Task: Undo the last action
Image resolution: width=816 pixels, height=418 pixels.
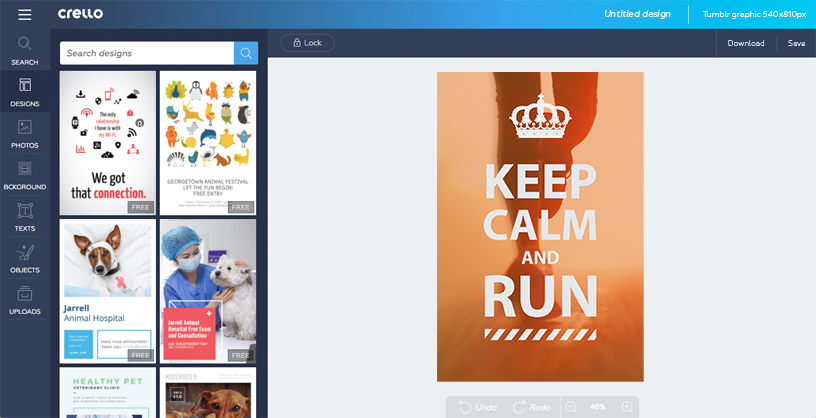Action: coord(478,407)
